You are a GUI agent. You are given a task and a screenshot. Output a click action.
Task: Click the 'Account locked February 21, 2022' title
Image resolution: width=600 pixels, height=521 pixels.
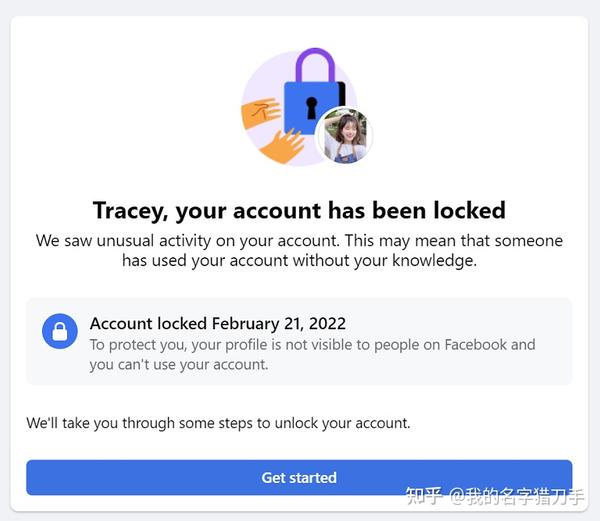point(218,324)
